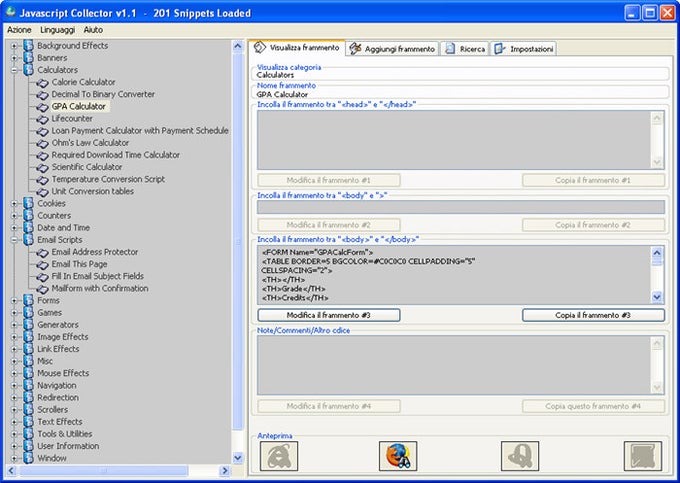Viewport: 680px width, 483px height.
Task: Open the Impostazioni tab
Action: 524,49
